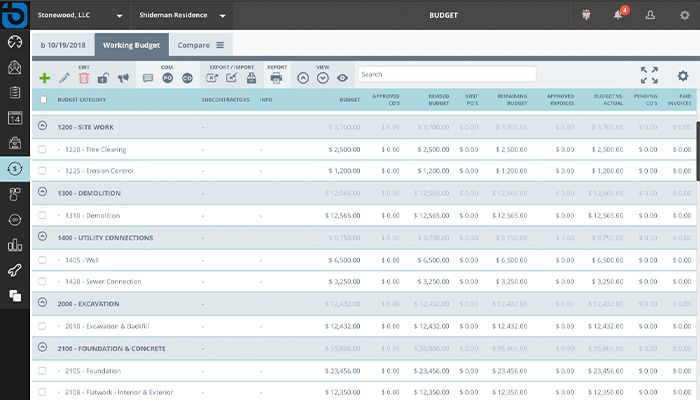
Task: Click the CO change order icon
Action: tap(187, 78)
